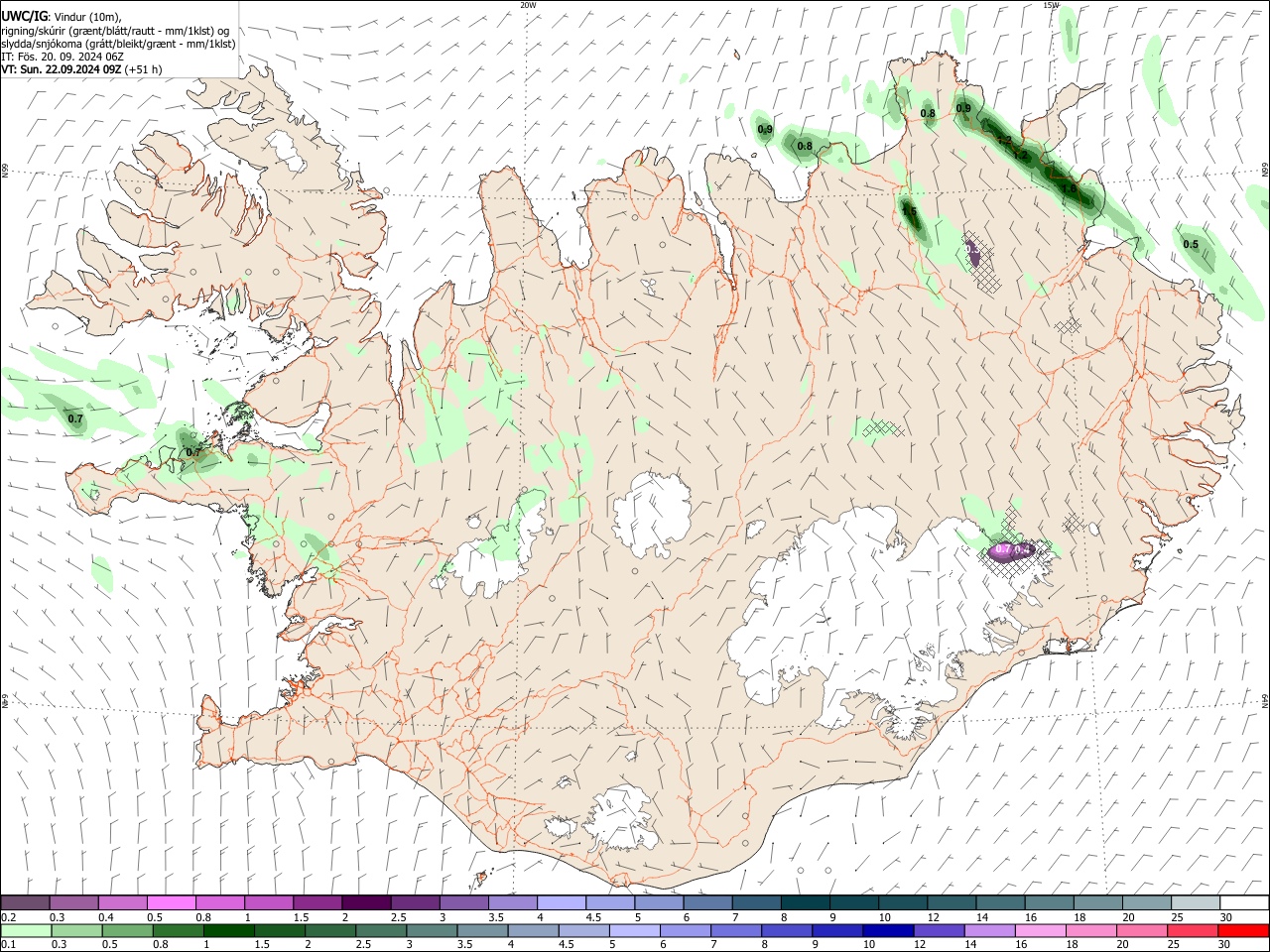Select the darkest purple 2–2.5 swatch, upper scale
This screenshot has height=952, width=1270.
point(366,903)
